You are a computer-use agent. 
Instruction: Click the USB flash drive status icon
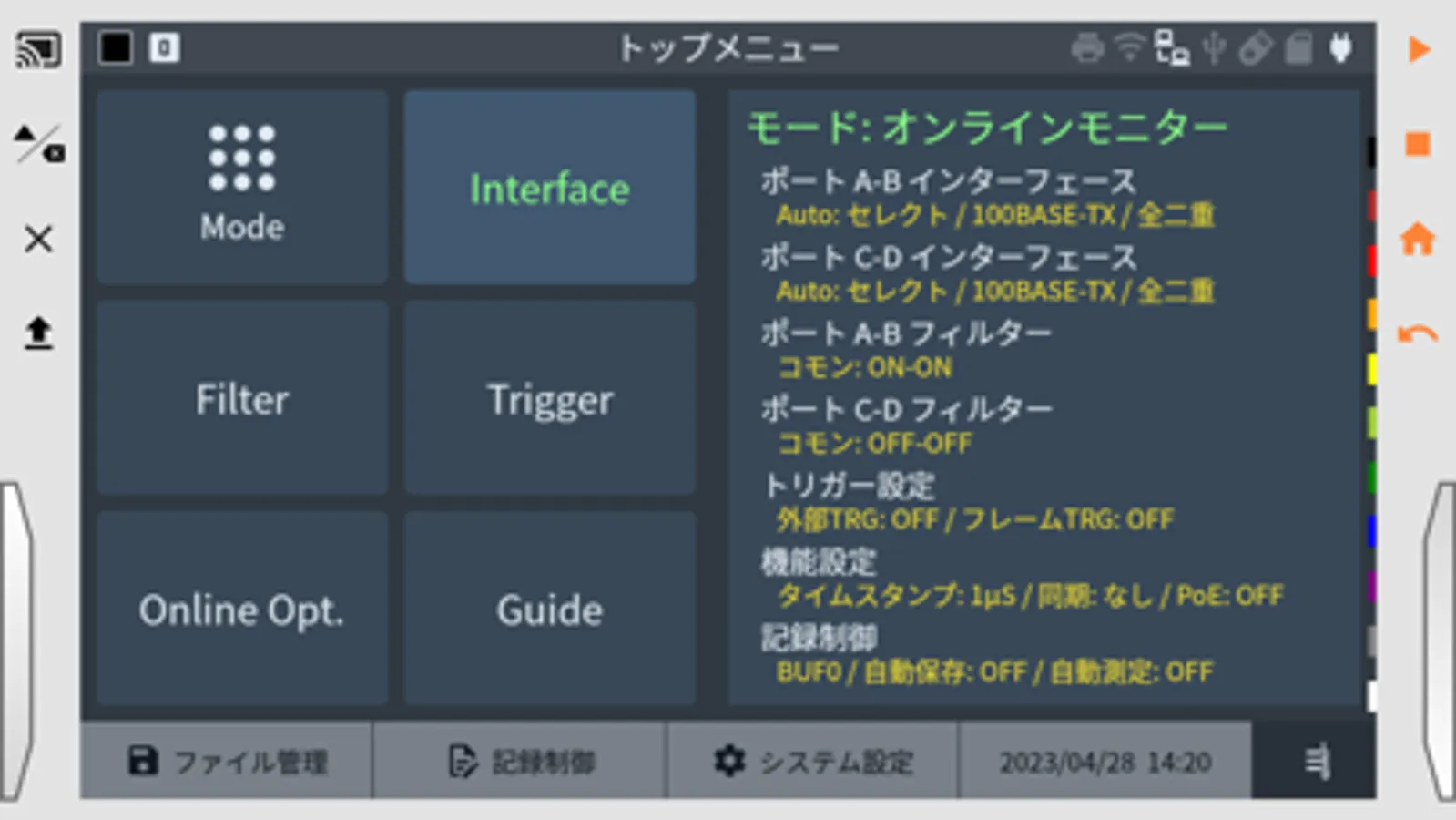[1256, 47]
